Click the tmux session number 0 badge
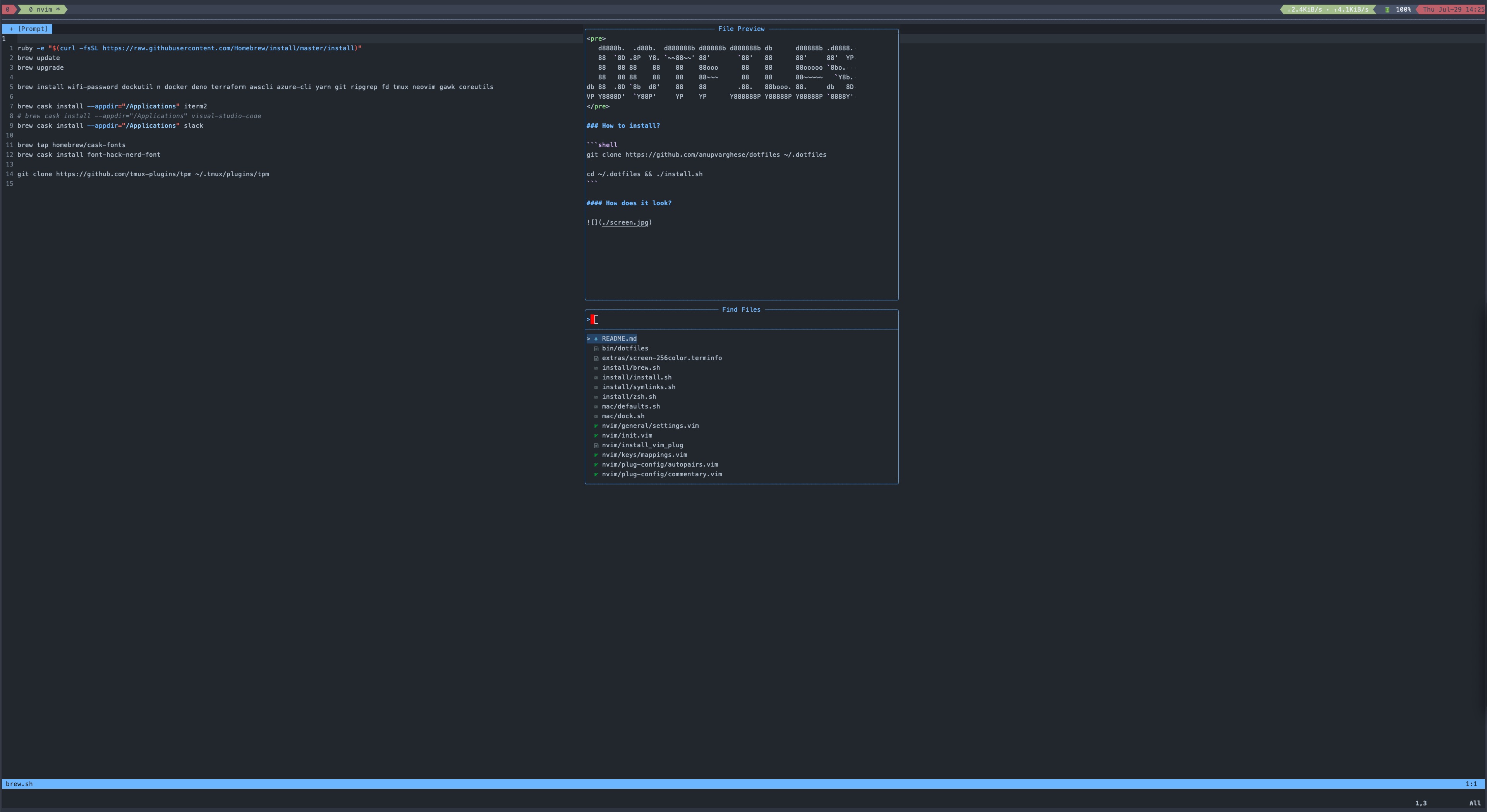Viewport: 1487px width, 812px height. [7, 10]
